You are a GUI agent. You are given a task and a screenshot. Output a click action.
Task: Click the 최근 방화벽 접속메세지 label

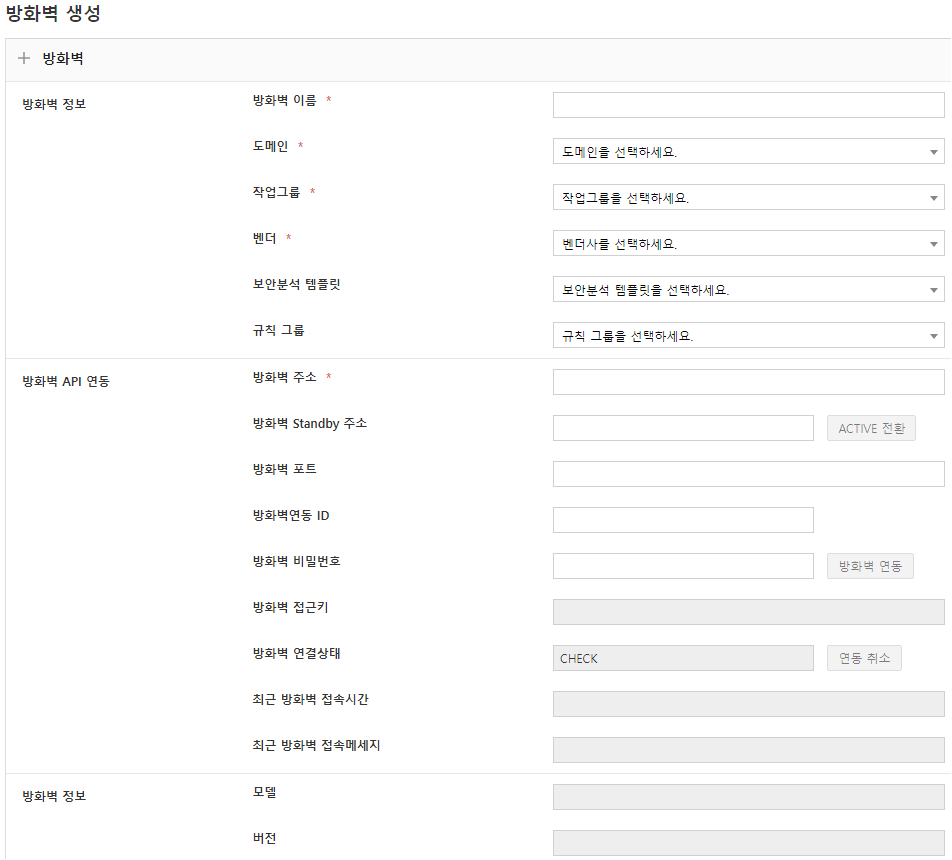click(316, 745)
